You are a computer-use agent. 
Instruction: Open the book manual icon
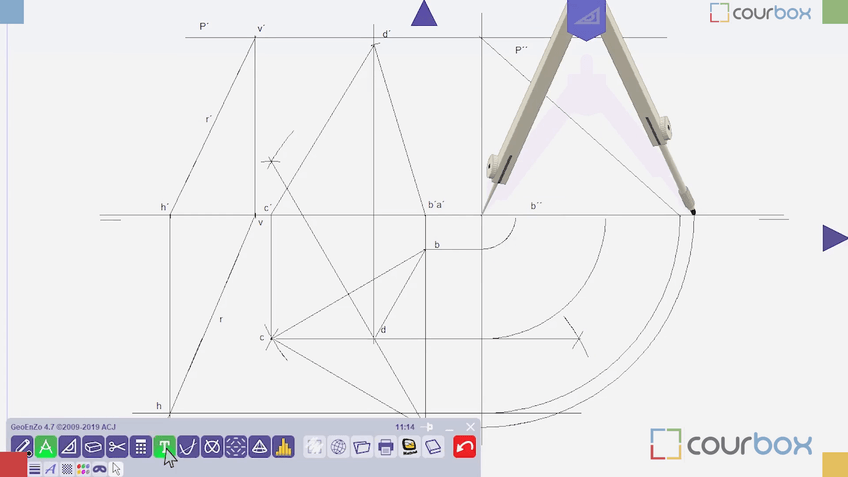pyautogui.click(x=433, y=447)
